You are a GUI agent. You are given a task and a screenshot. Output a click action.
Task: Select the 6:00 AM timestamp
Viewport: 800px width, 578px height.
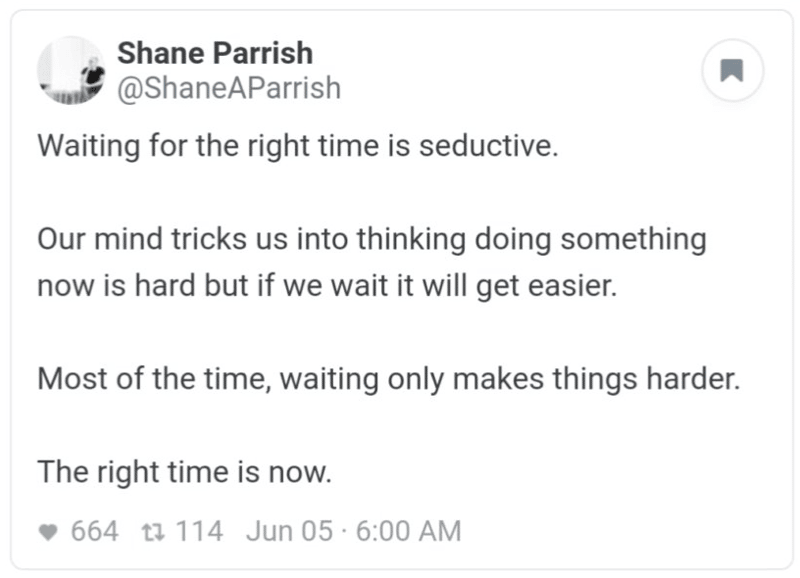(408, 531)
